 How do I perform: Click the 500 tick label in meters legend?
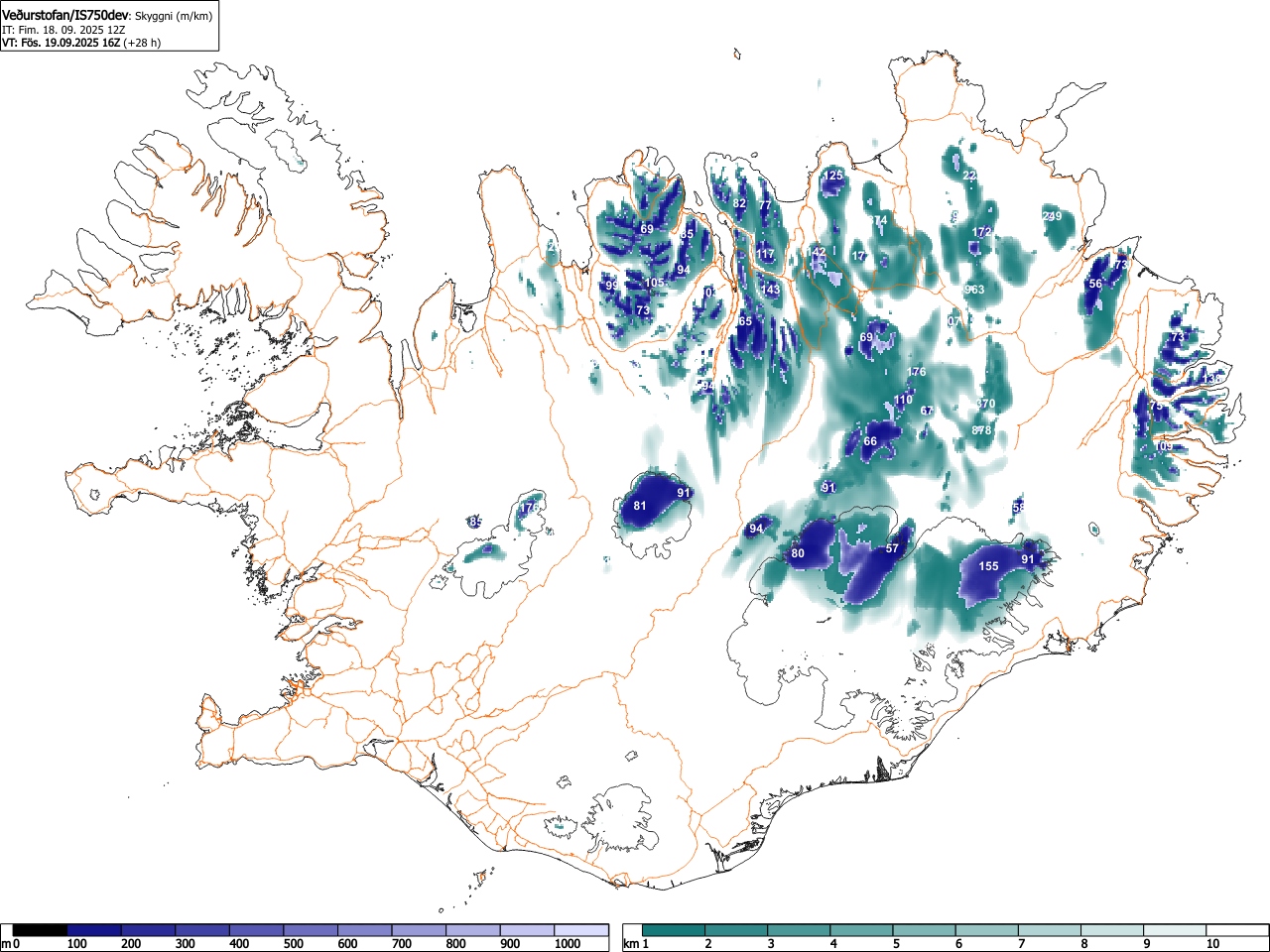coord(293,944)
